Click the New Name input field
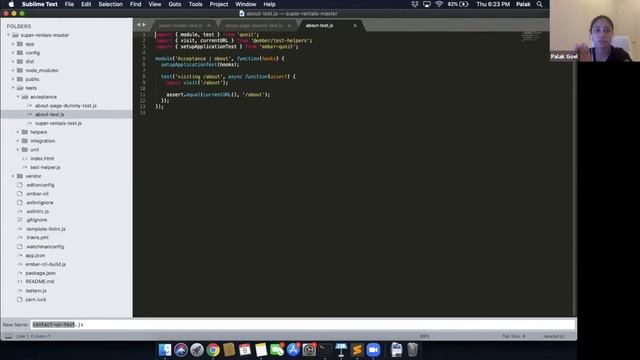The image size is (640, 360). point(303,324)
